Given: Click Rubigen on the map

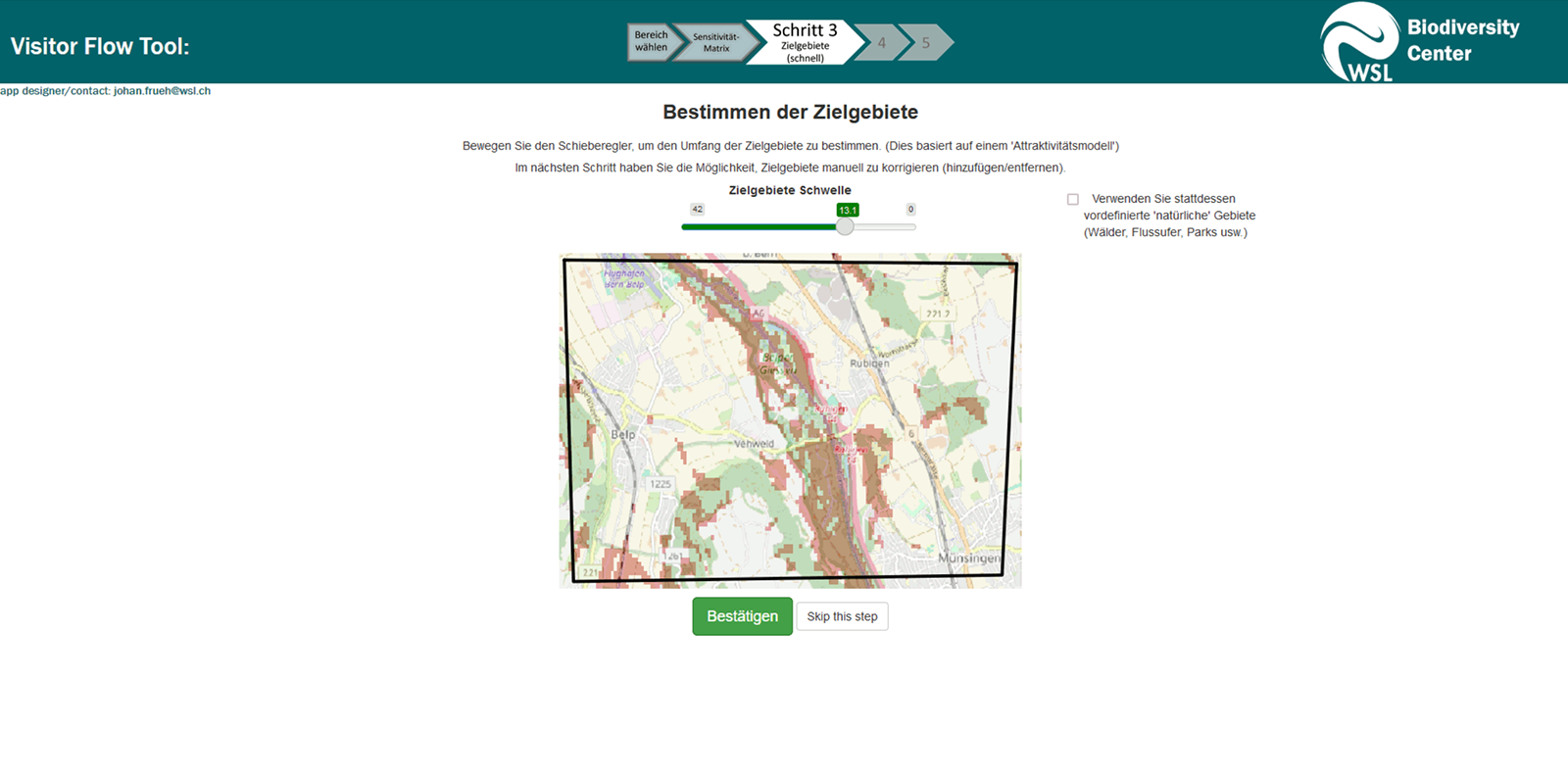Looking at the screenshot, I should coord(869,364).
